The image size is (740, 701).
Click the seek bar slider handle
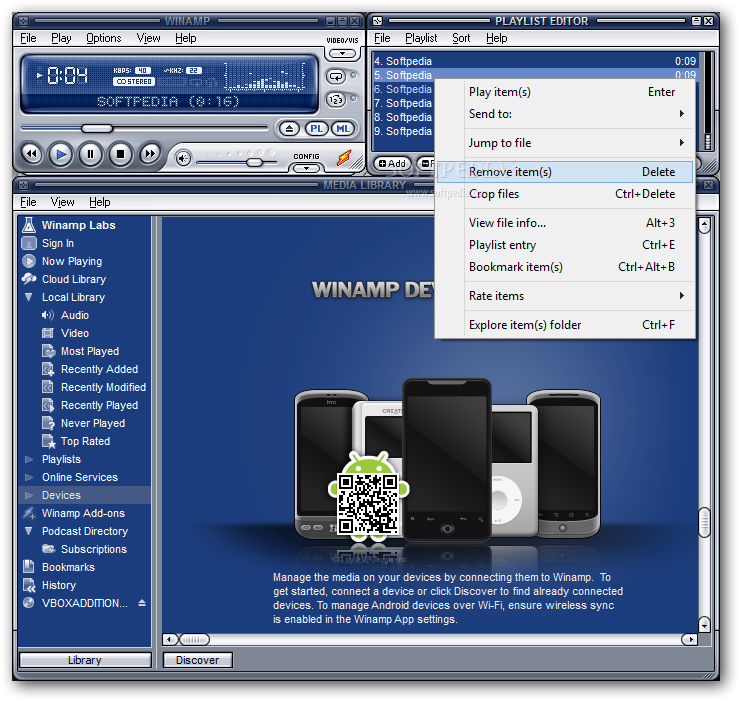coord(97,128)
